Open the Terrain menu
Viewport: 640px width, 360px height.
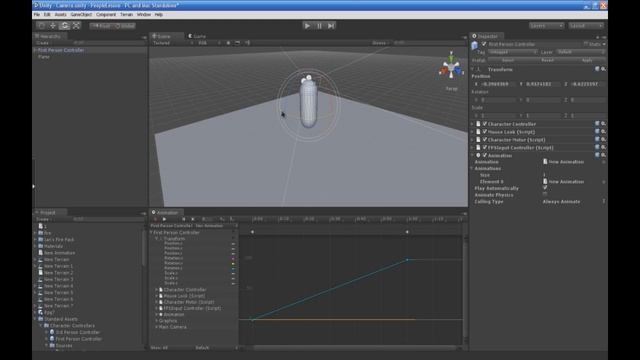tap(127, 14)
